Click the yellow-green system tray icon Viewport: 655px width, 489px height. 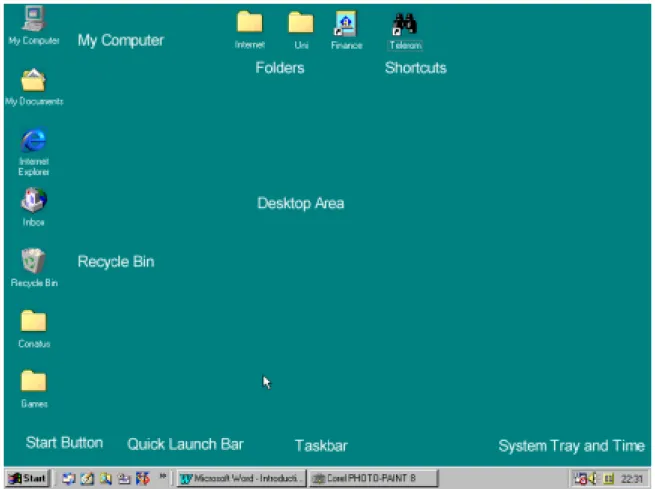tap(608, 479)
